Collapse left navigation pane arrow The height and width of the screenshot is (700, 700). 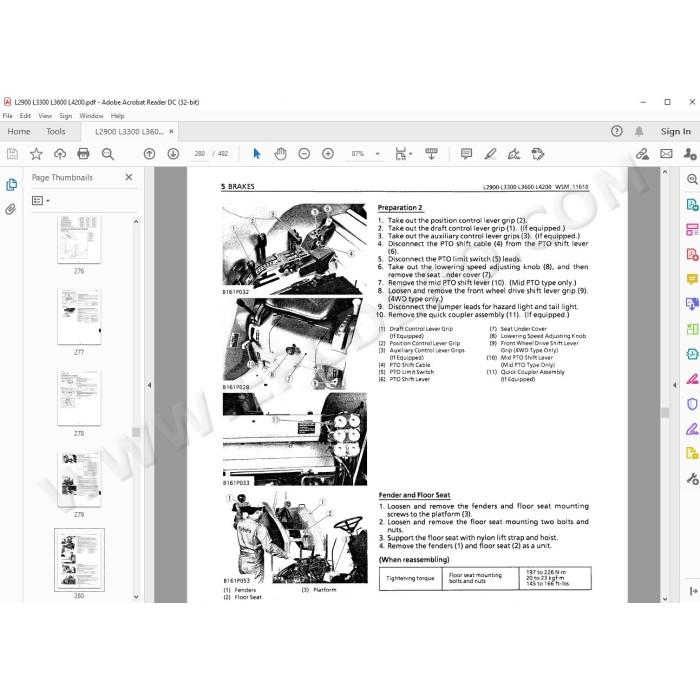pyautogui.click(x=149, y=385)
